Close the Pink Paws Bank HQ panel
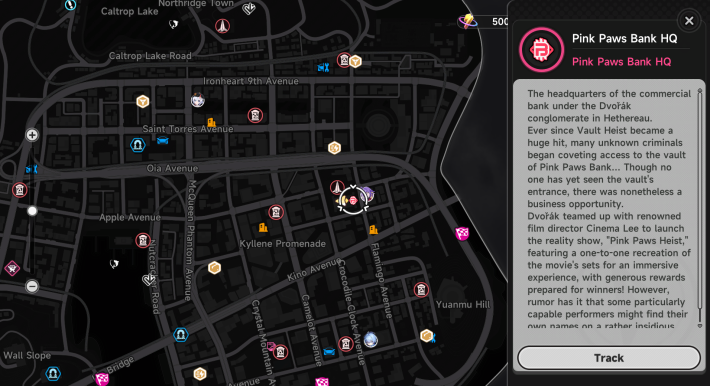Screen dimensions: 710x386 click(689, 21)
